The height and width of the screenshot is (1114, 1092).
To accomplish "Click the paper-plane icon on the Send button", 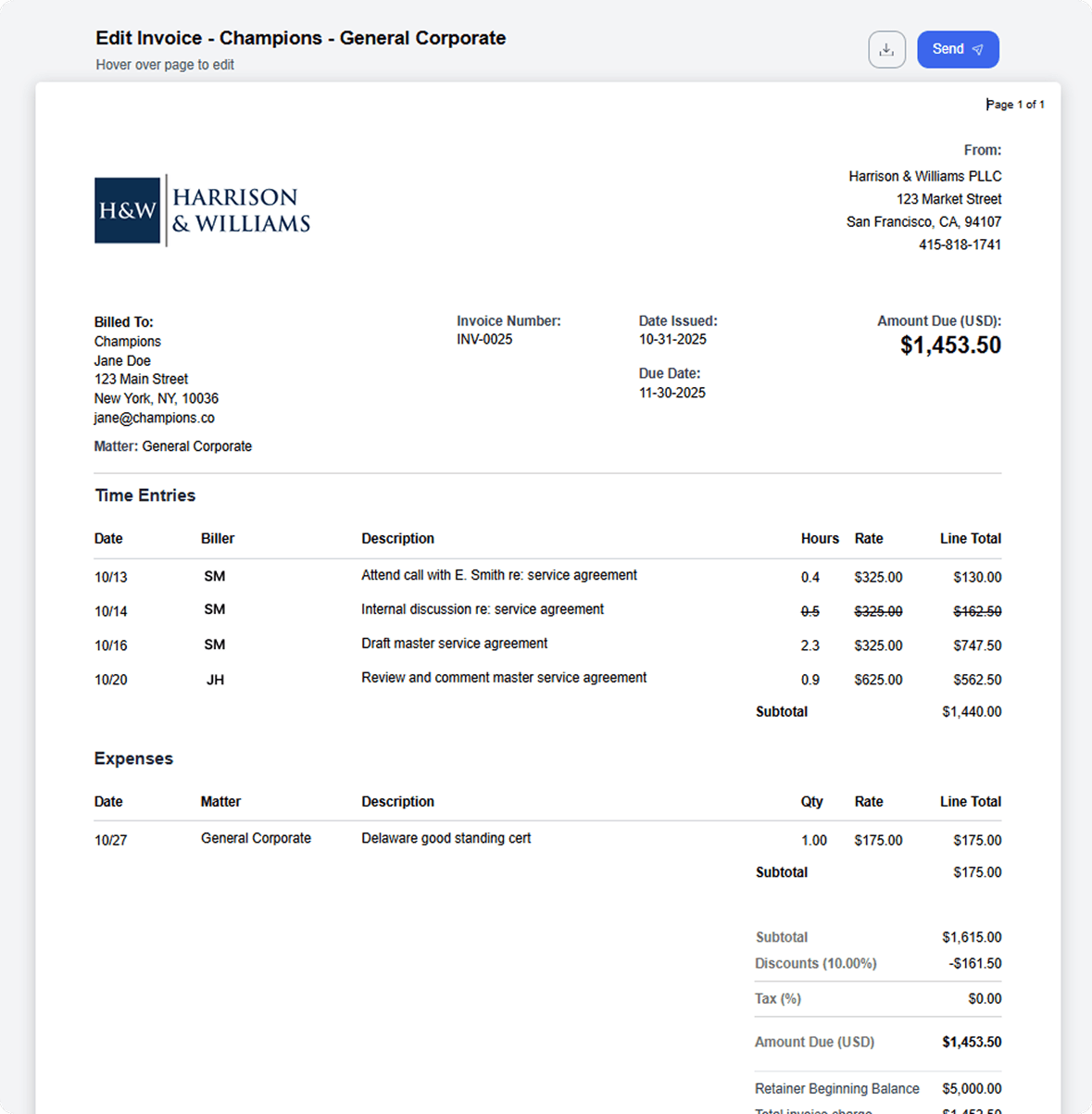I will click(x=977, y=49).
